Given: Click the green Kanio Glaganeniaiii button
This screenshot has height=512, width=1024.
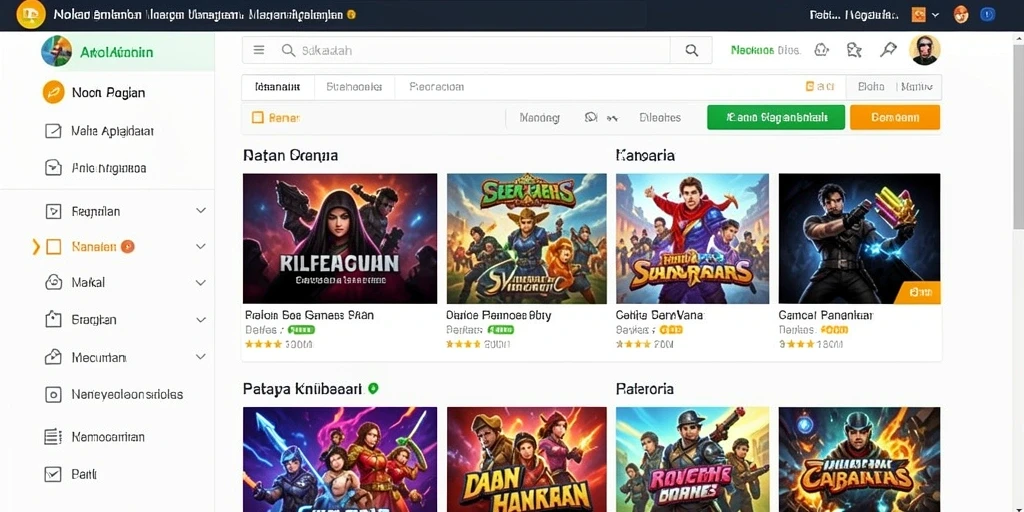Looking at the screenshot, I should (x=776, y=118).
